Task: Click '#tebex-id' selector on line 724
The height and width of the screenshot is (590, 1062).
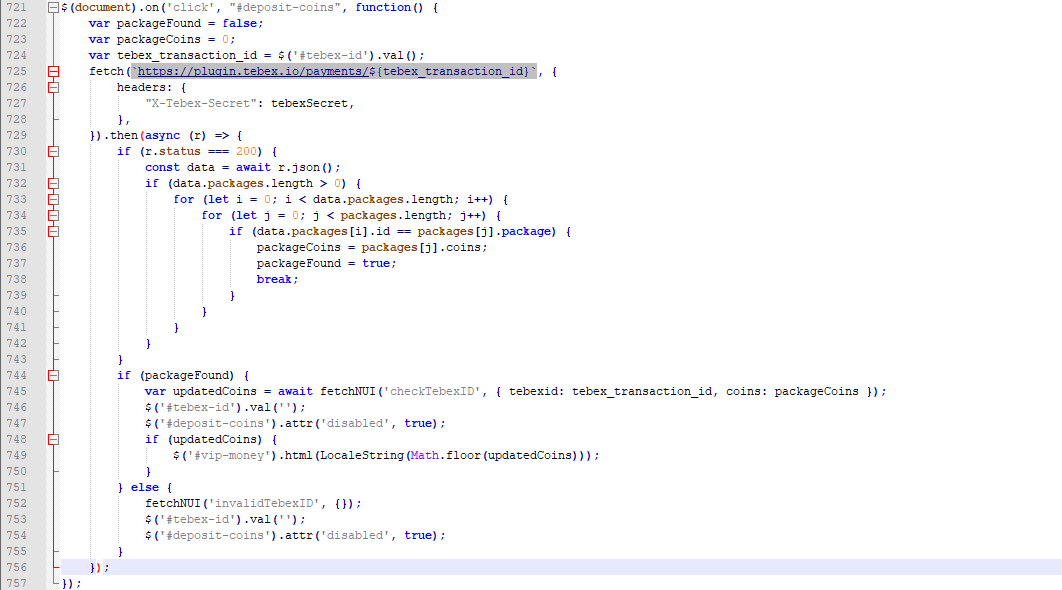Action: [329, 56]
